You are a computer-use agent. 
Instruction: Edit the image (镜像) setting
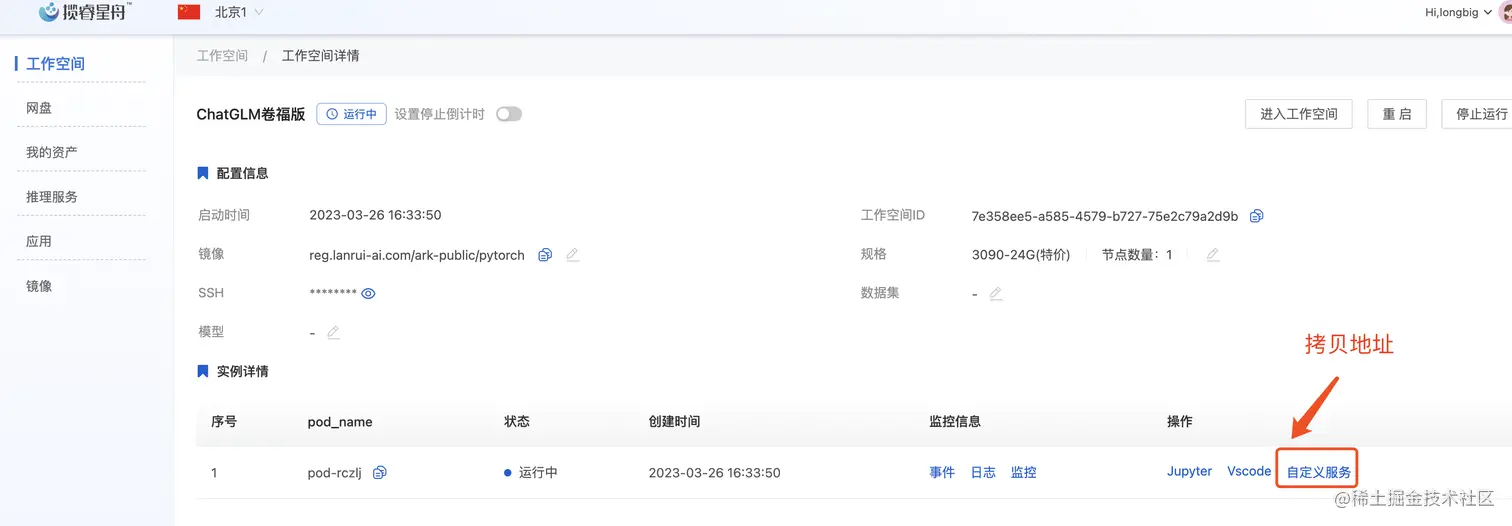572,255
